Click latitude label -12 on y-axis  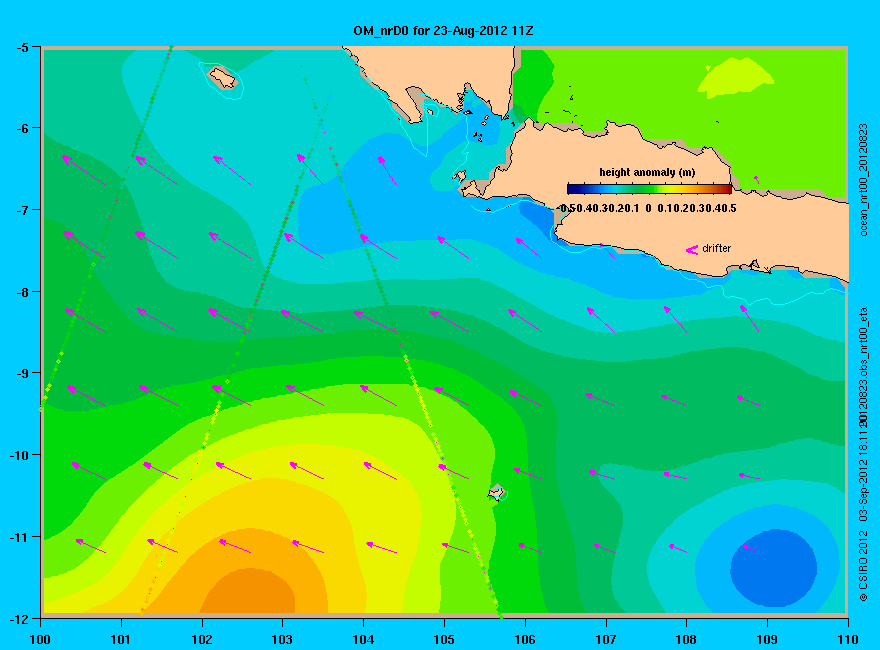pyautogui.click(x=19, y=619)
